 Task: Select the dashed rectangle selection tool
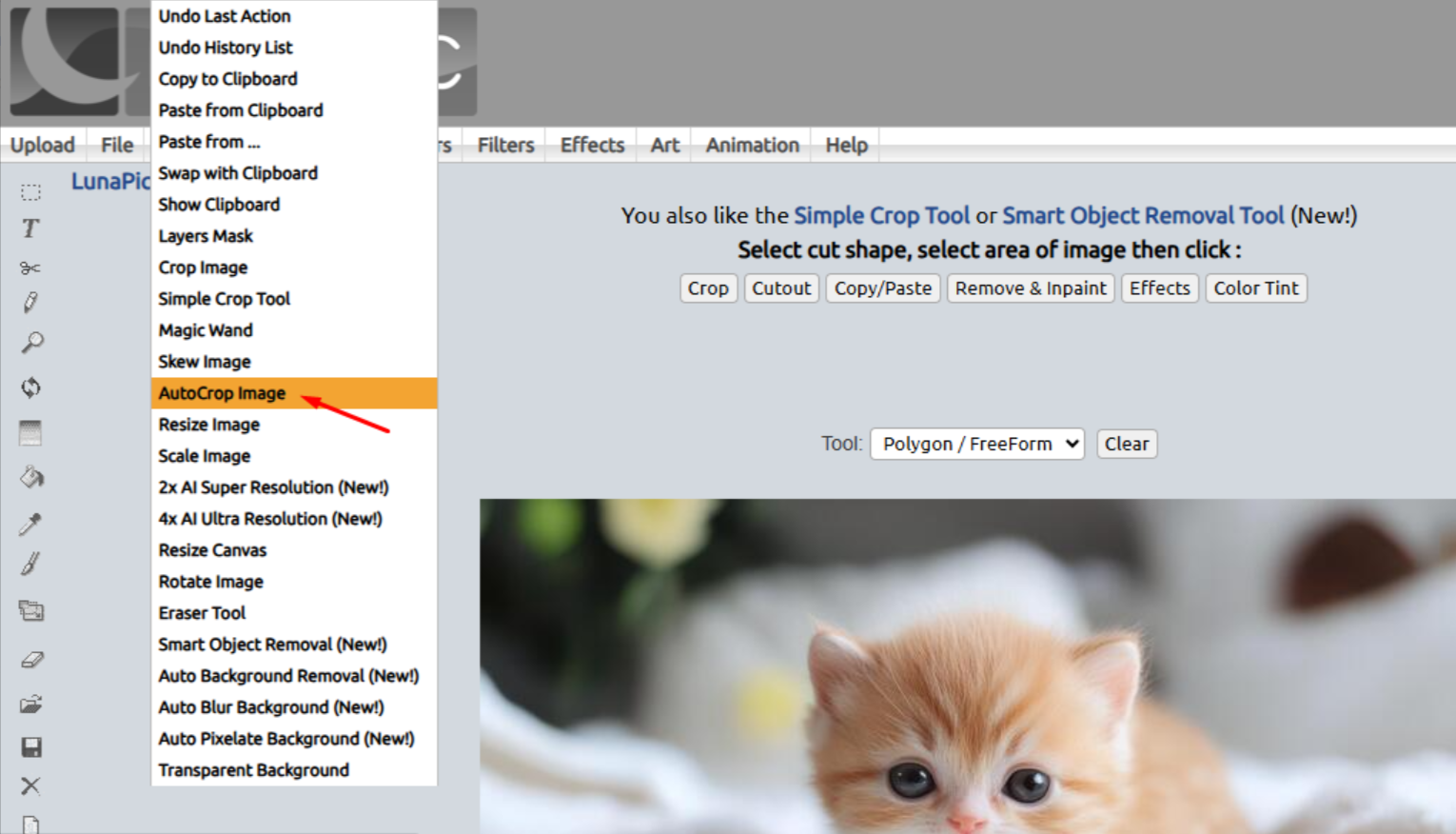(x=30, y=192)
